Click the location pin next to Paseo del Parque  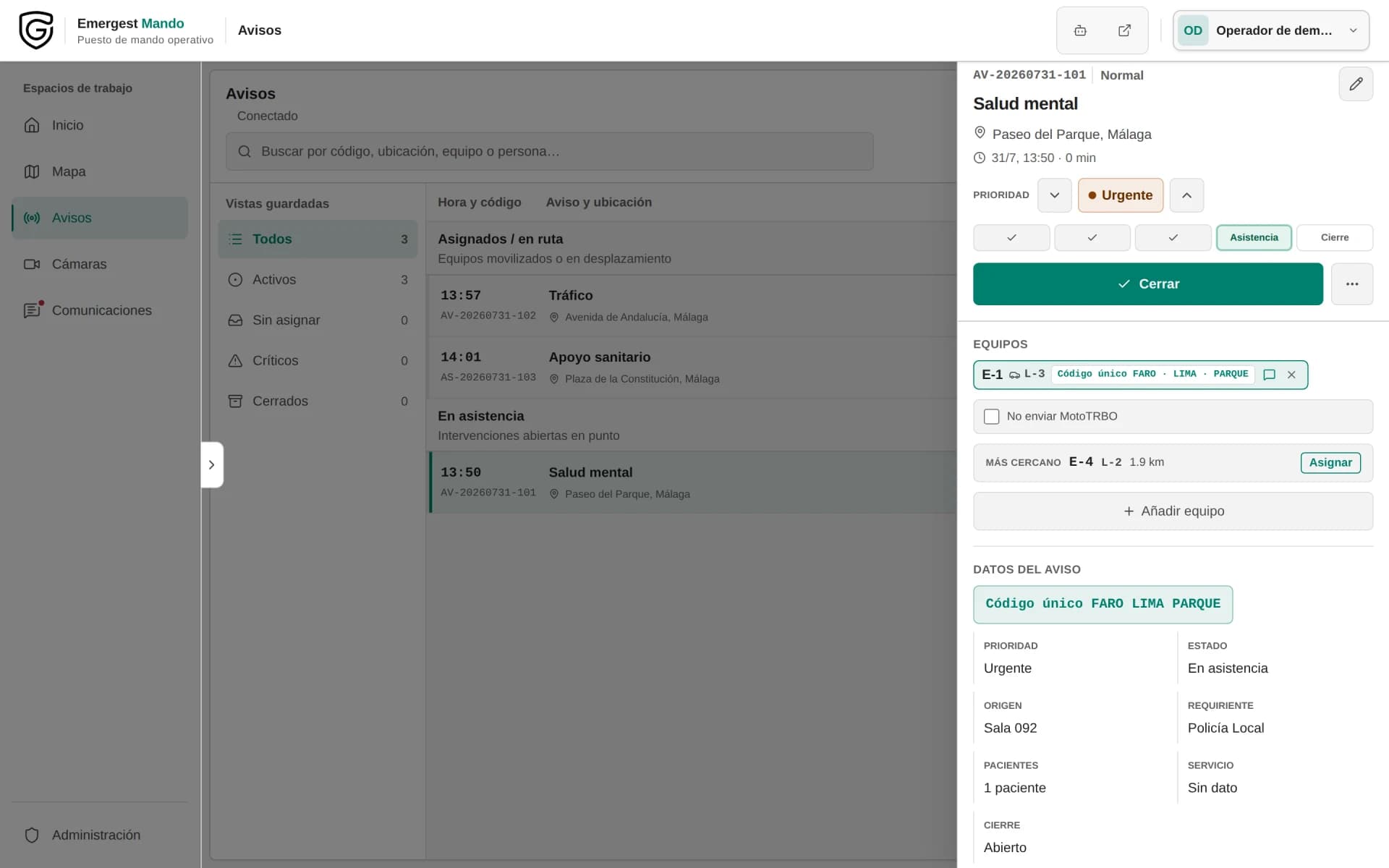pyautogui.click(x=980, y=133)
